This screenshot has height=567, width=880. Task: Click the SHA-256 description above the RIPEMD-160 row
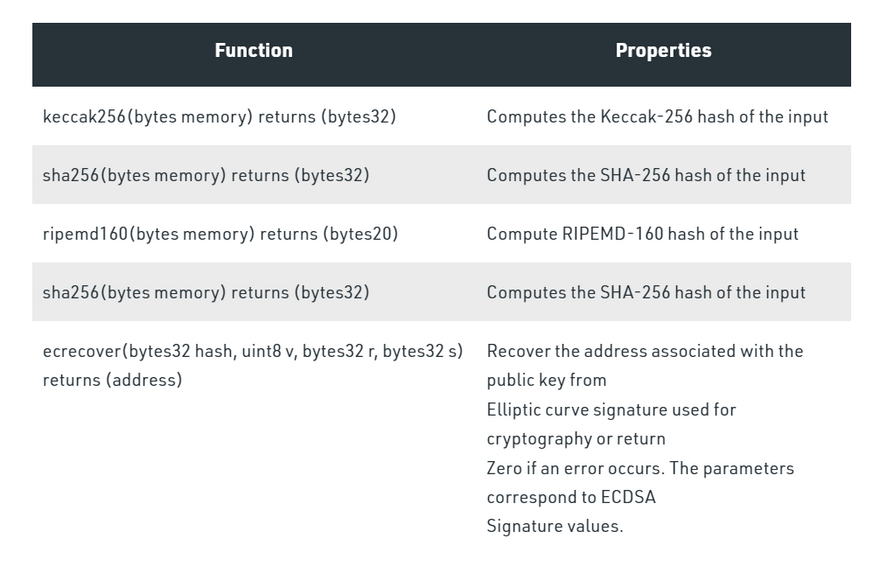coord(646,176)
